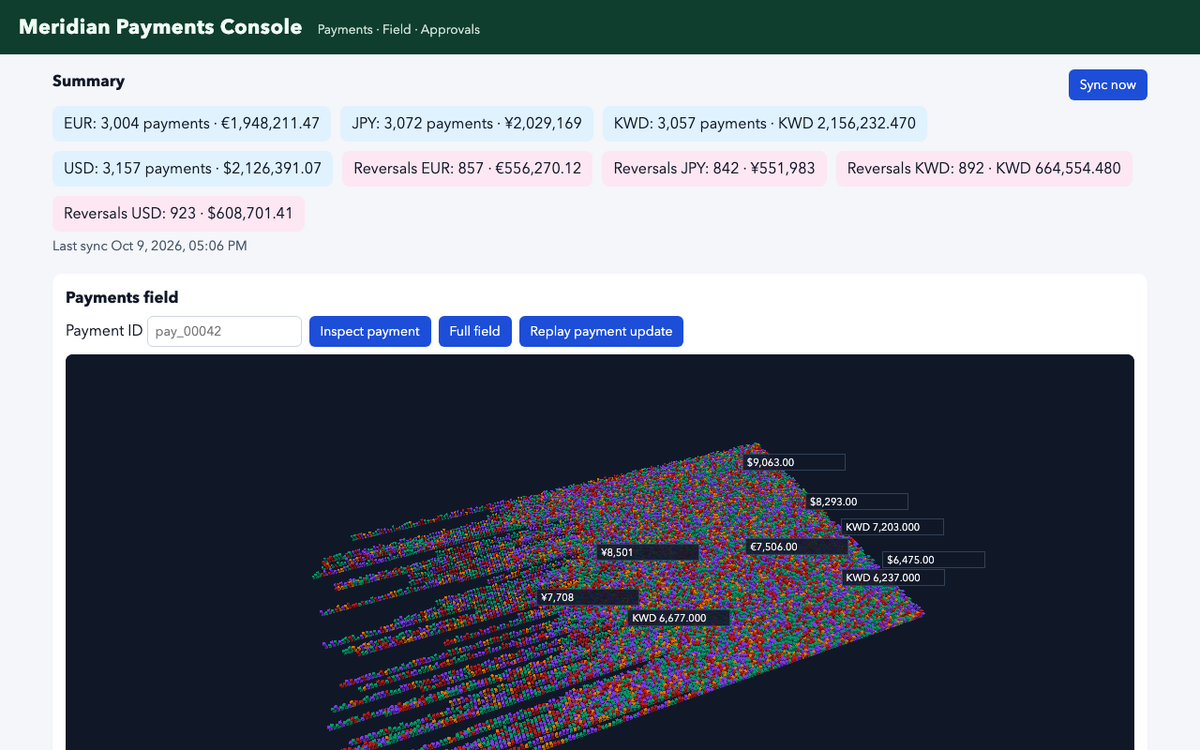The image size is (1200, 750).
Task: Click the Sync now button
Action: [x=1108, y=85]
